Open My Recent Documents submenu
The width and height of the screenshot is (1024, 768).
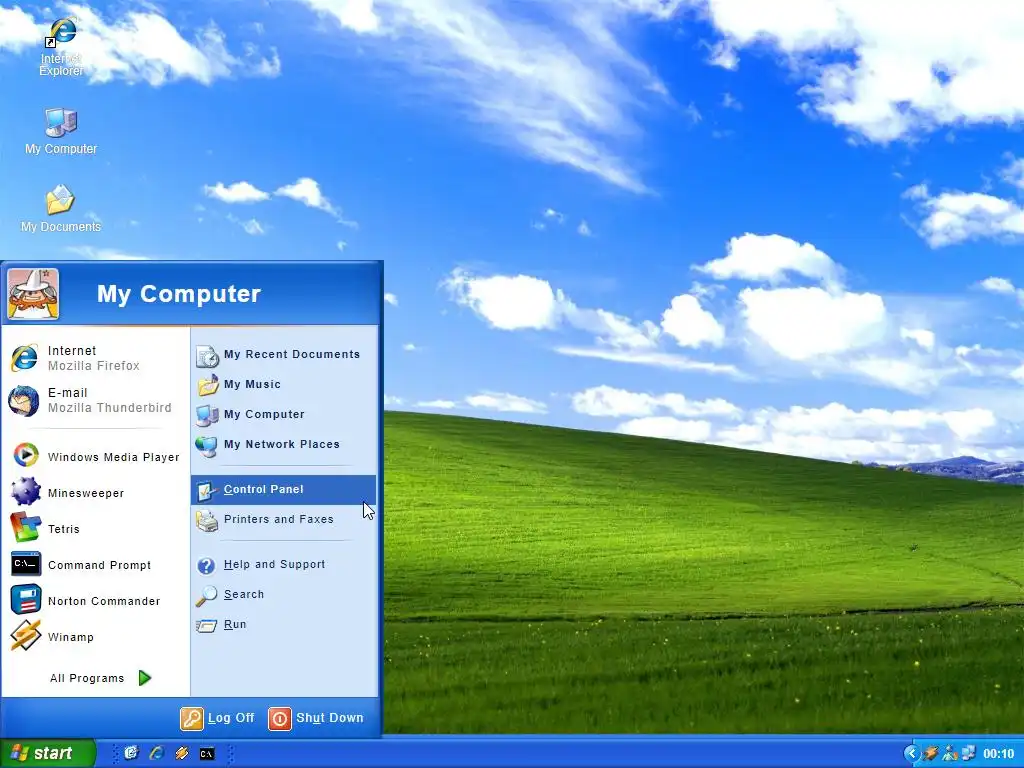284,355
